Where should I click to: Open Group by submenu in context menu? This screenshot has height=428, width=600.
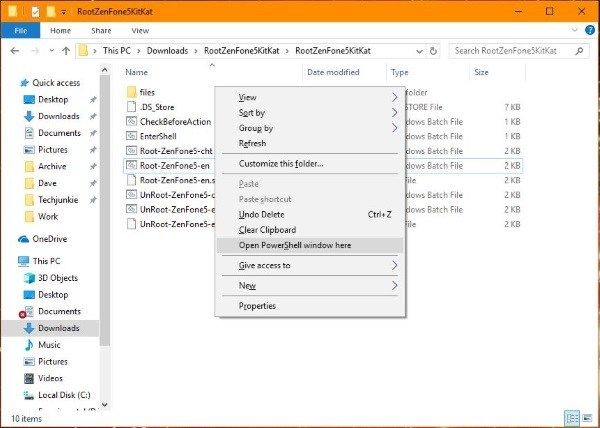[x=311, y=128]
